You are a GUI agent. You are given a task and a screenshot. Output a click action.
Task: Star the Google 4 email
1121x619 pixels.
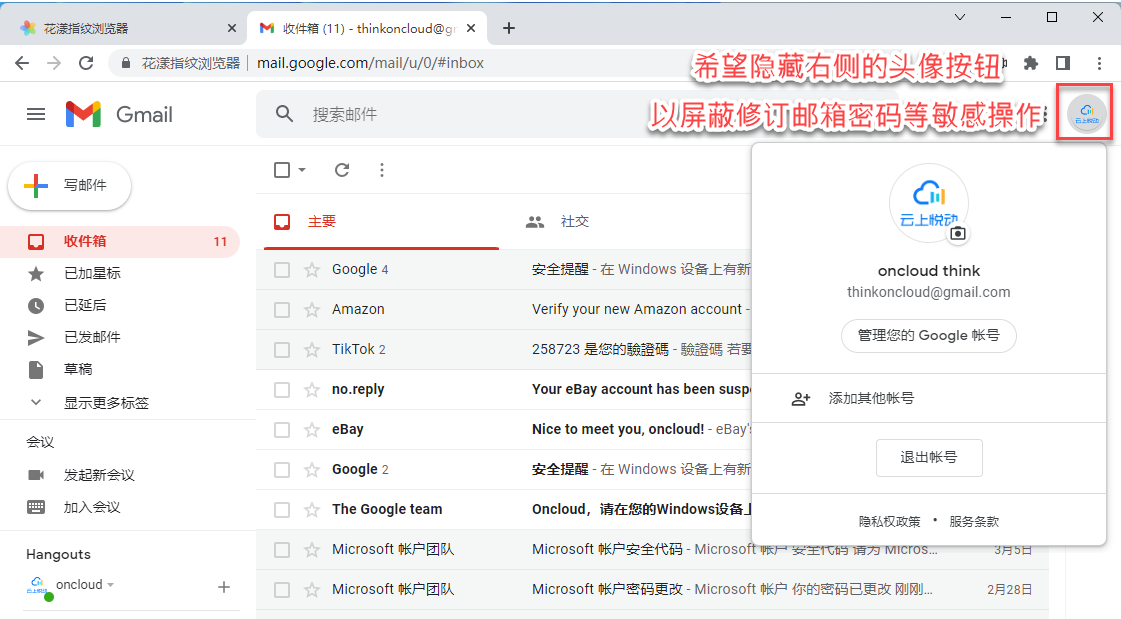pos(312,269)
